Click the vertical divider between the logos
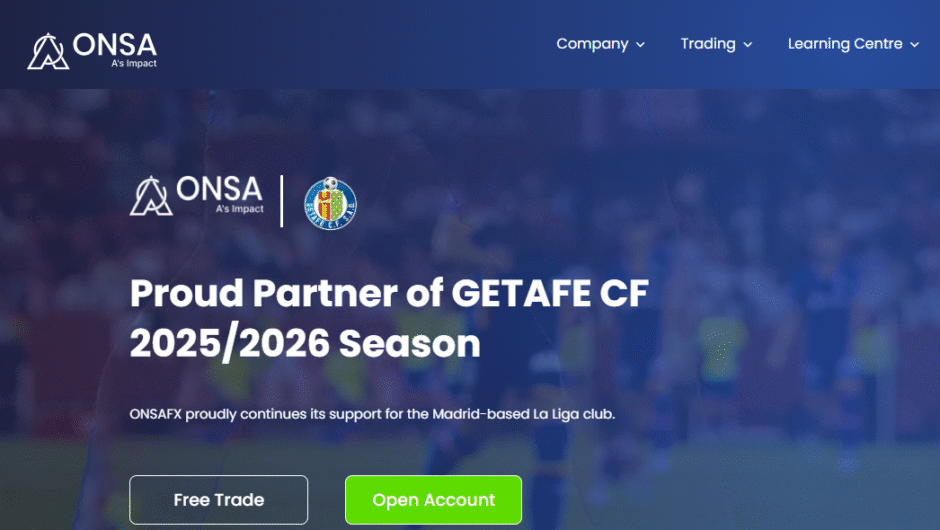The height and width of the screenshot is (530, 940). [282, 201]
